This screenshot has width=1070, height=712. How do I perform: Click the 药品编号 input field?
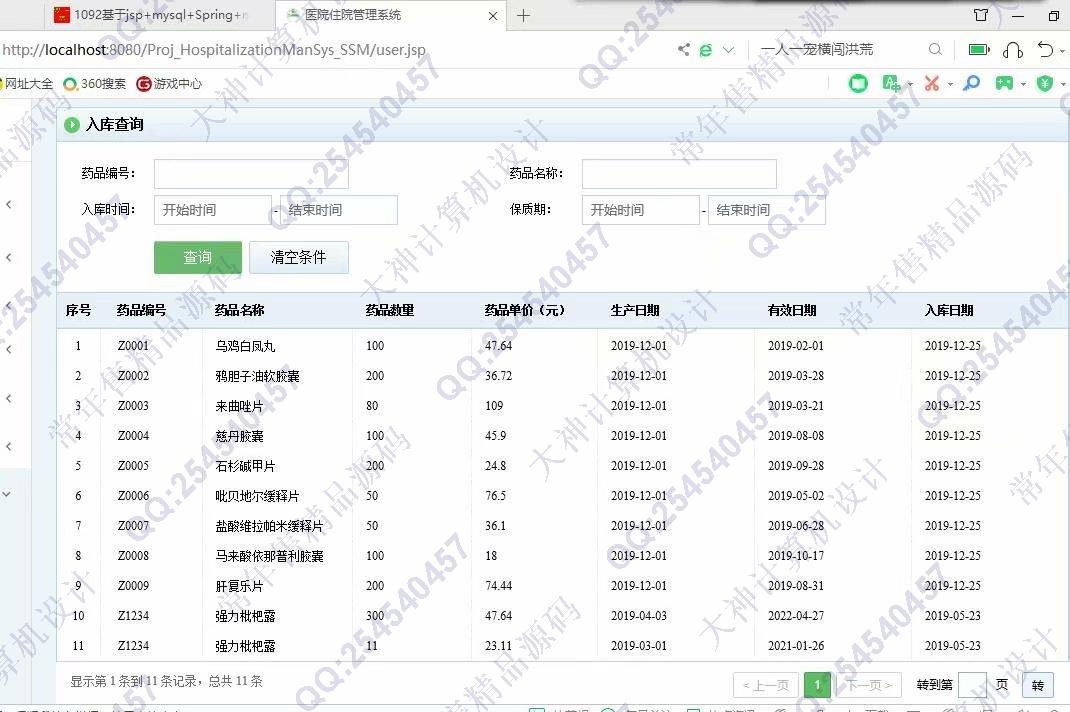[251, 174]
